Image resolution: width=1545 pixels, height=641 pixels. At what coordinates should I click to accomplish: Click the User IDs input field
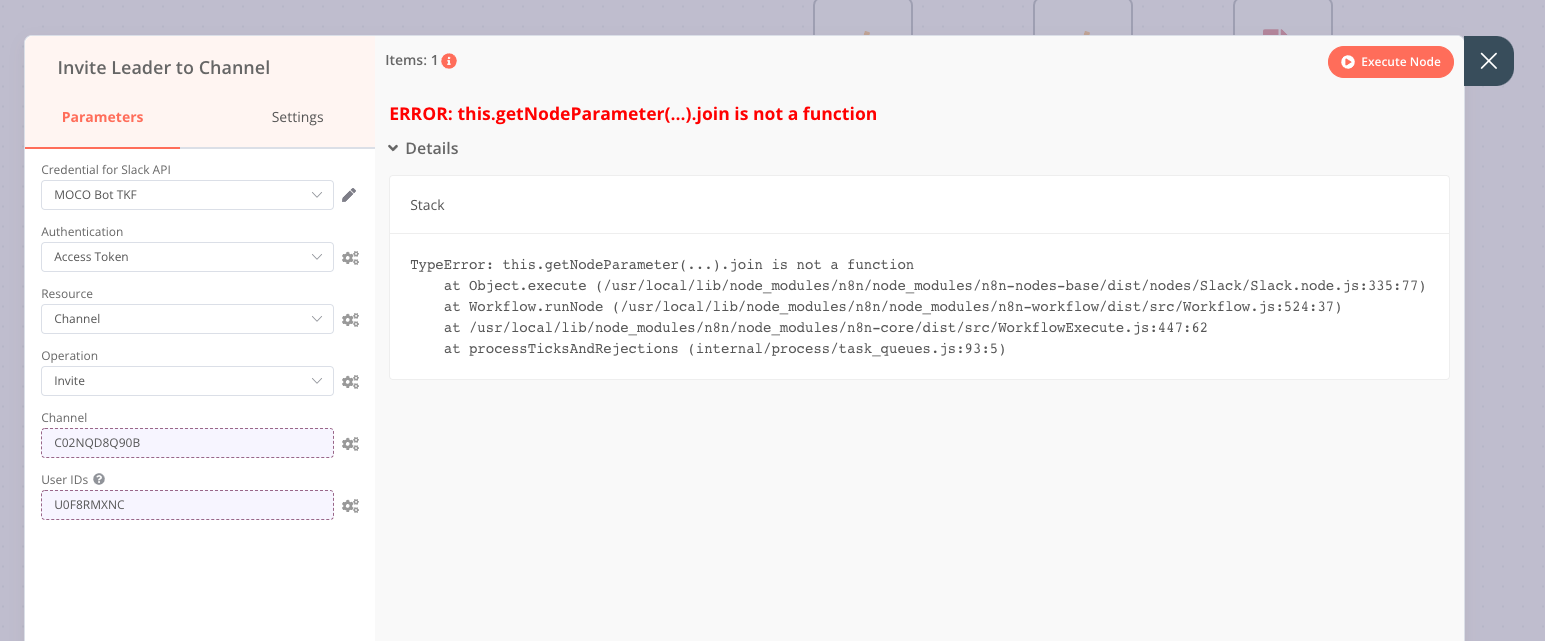point(187,505)
